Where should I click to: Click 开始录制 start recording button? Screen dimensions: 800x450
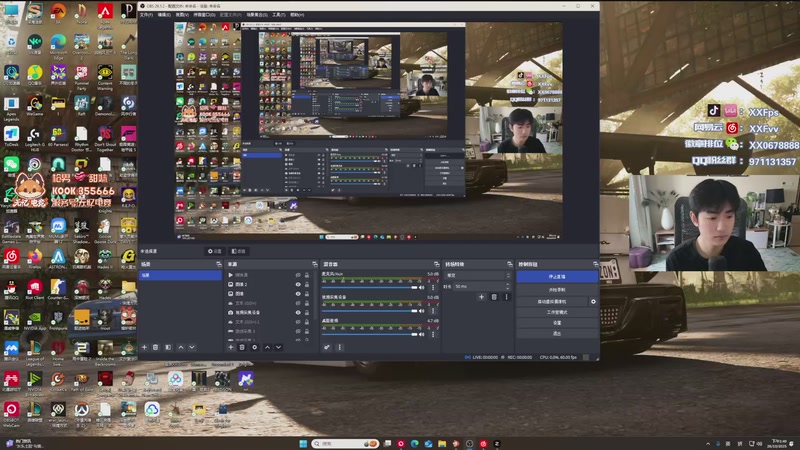tap(557, 289)
